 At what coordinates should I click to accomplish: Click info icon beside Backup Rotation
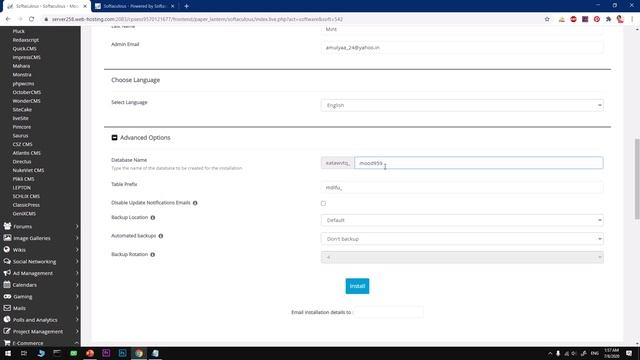153,254
